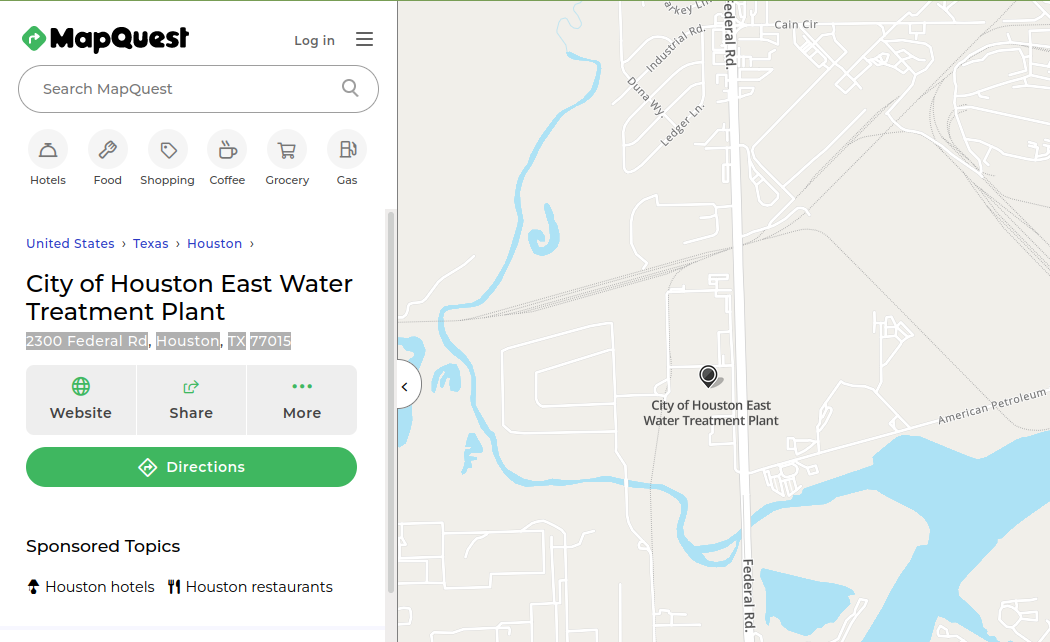Go to Houston breadcrumb
This screenshot has width=1050, height=642.
pyautogui.click(x=214, y=244)
